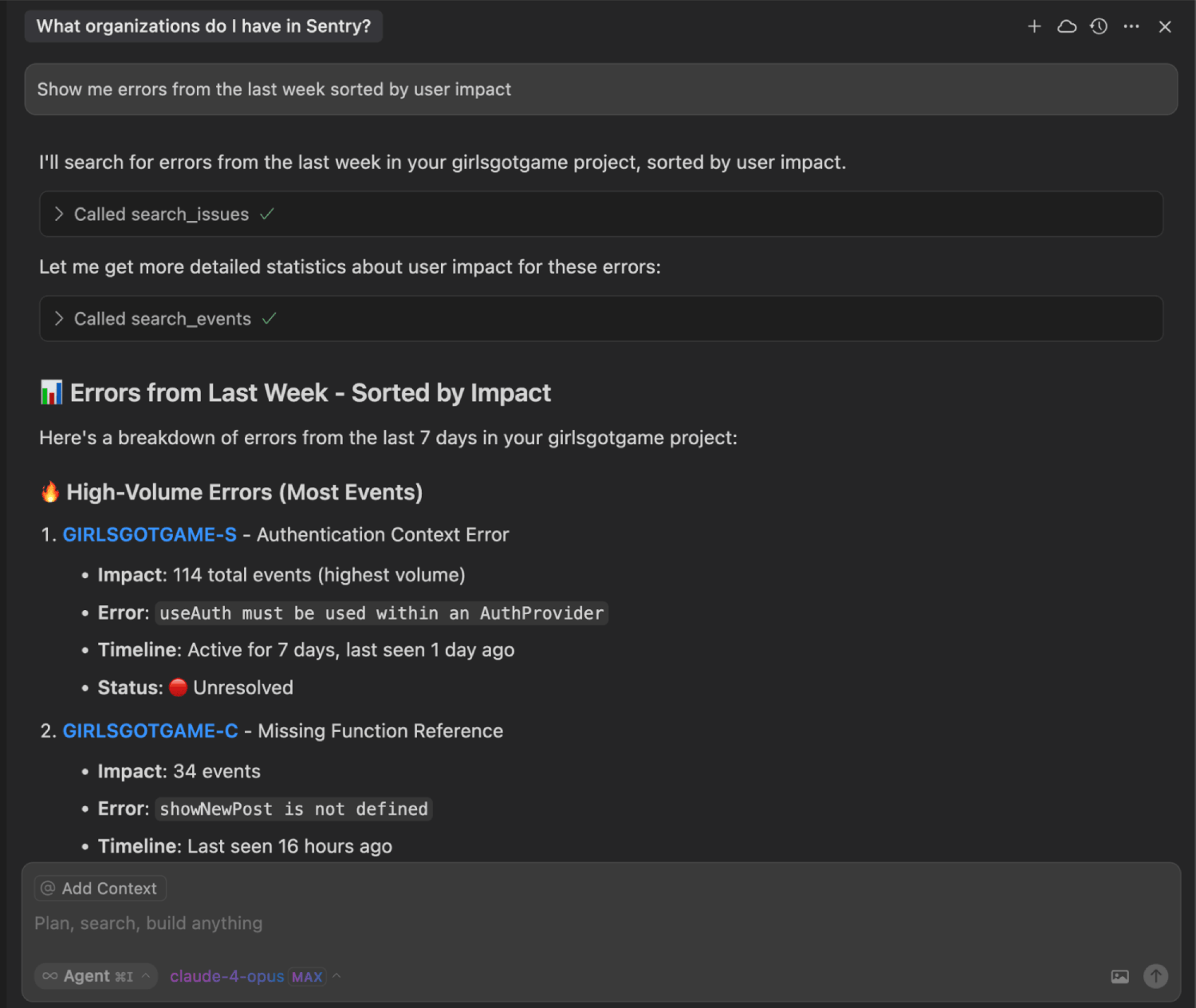Send the message using the arrow icon

[1155, 976]
